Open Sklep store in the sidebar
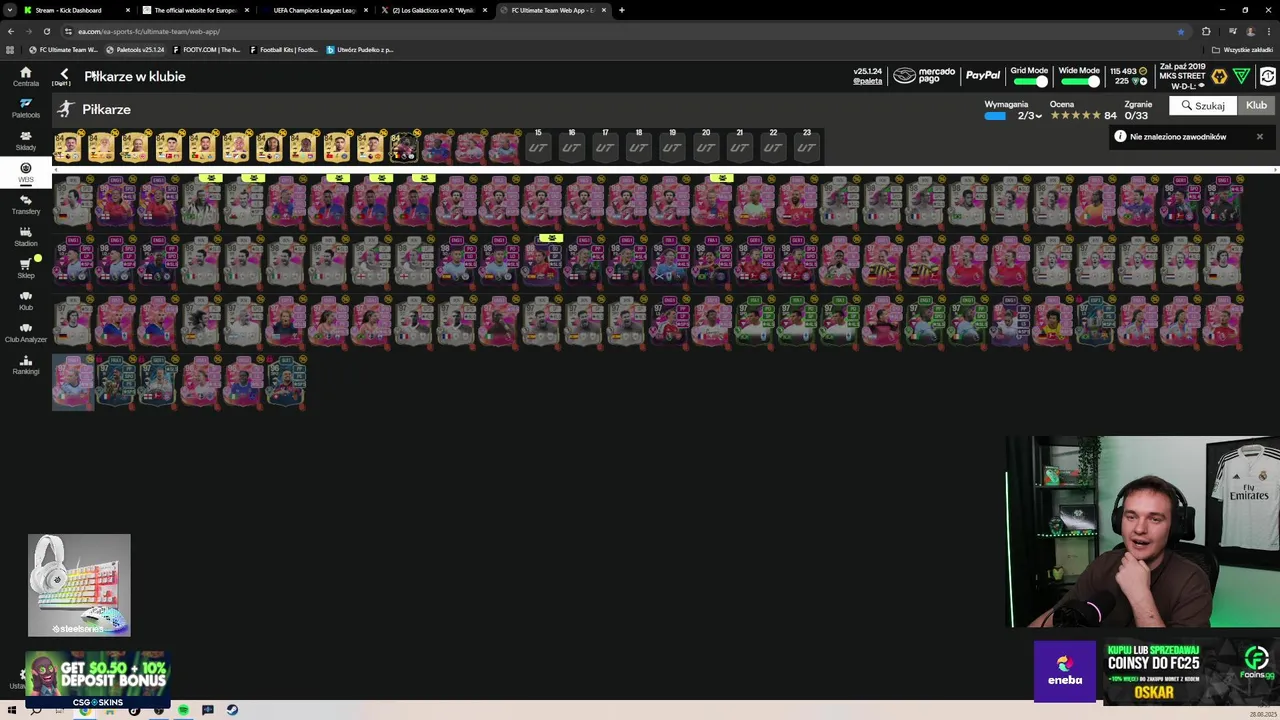This screenshot has width=1280, height=720. [x=26, y=268]
